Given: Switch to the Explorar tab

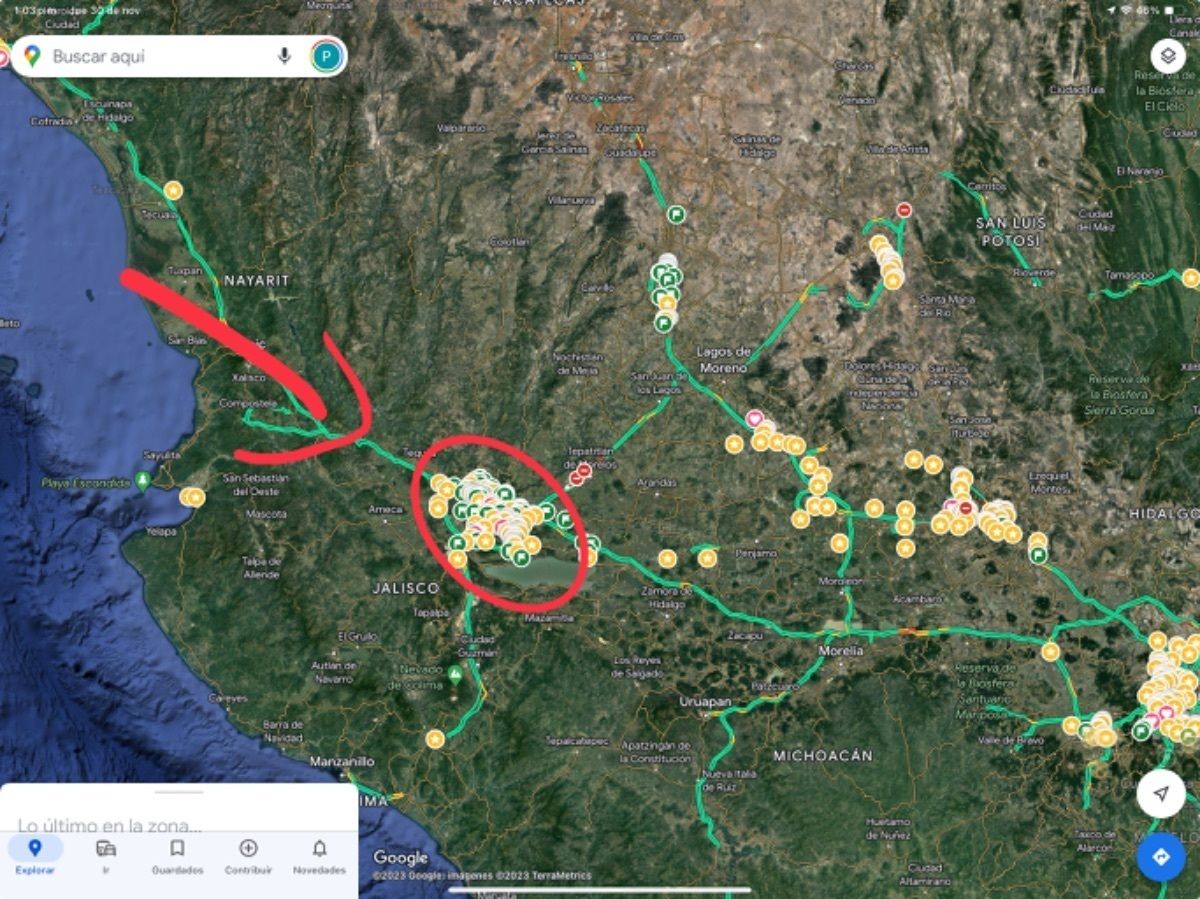Looking at the screenshot, I should pos(35,856).
